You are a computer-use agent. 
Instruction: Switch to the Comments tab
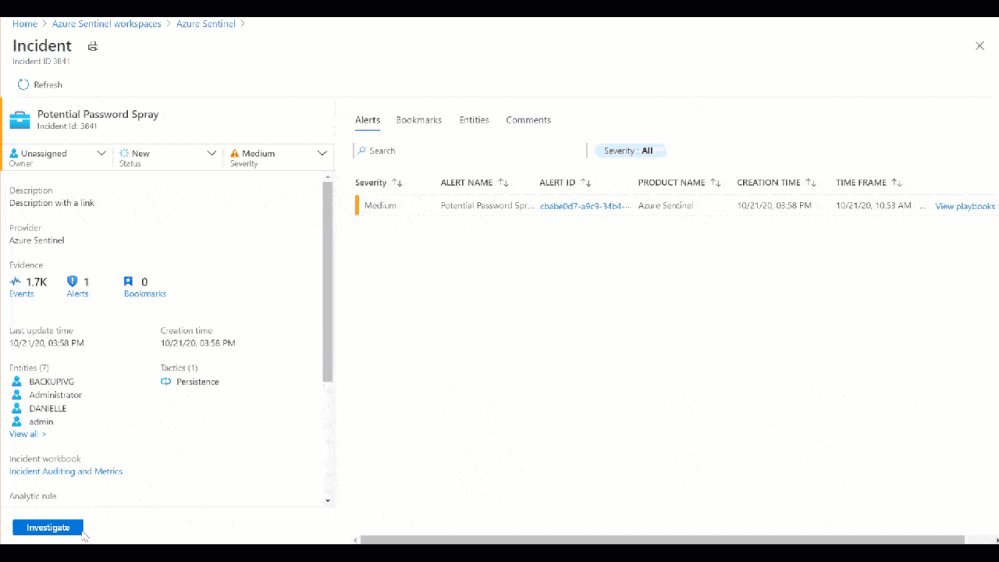tap(528, 120)
